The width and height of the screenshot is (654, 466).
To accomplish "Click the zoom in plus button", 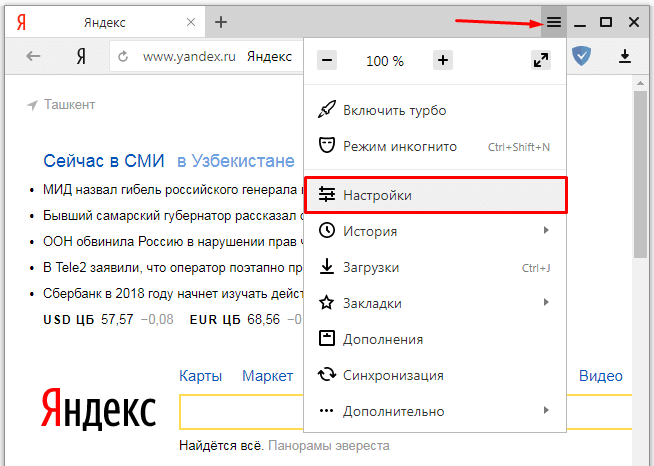I will click(x=443, y=60).
